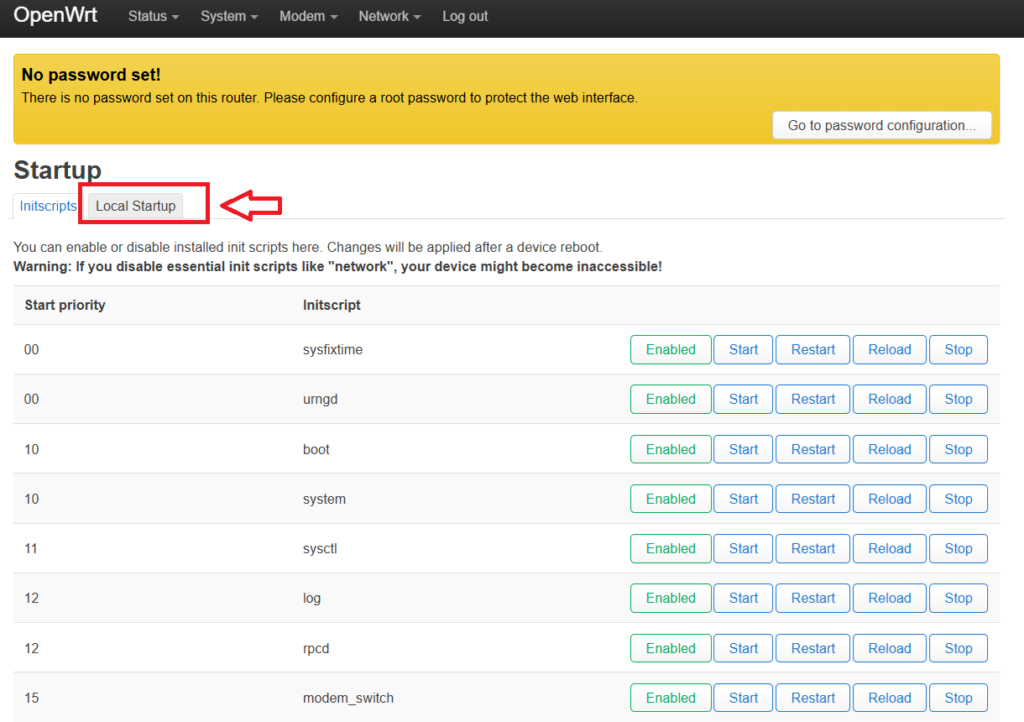Reload the sysctl init script
This screenshot has height=722, width=1024.
click(889, 548)
